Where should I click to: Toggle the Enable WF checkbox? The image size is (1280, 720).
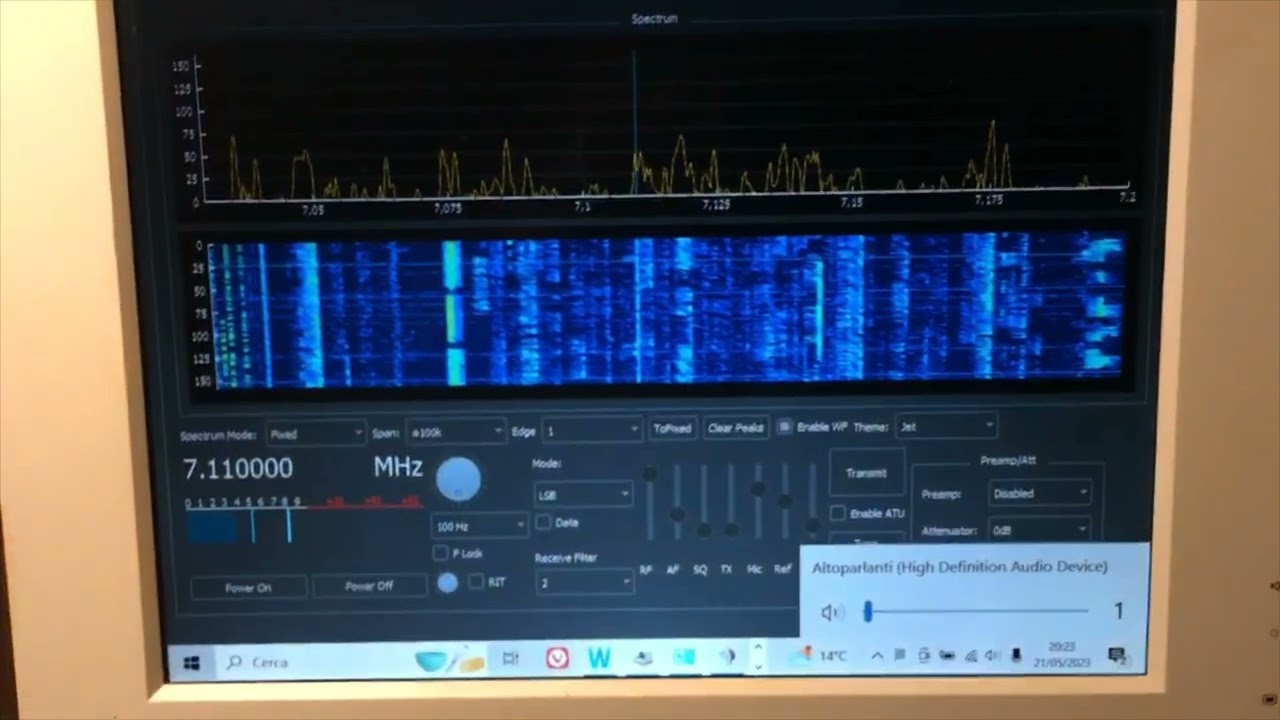(785, 427)
